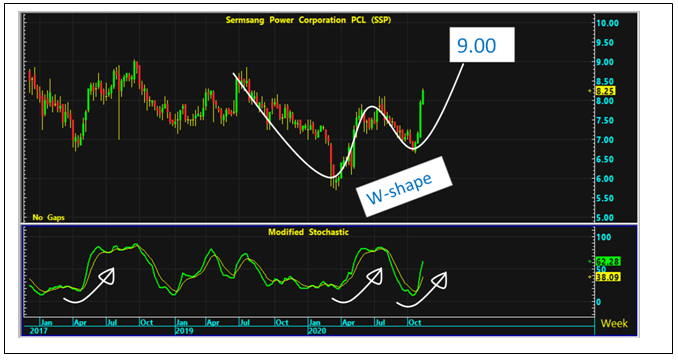The height and width of the screenshot is (361, 678).
Task: Click the Jan label above 2020
Action: pos(315,323)
